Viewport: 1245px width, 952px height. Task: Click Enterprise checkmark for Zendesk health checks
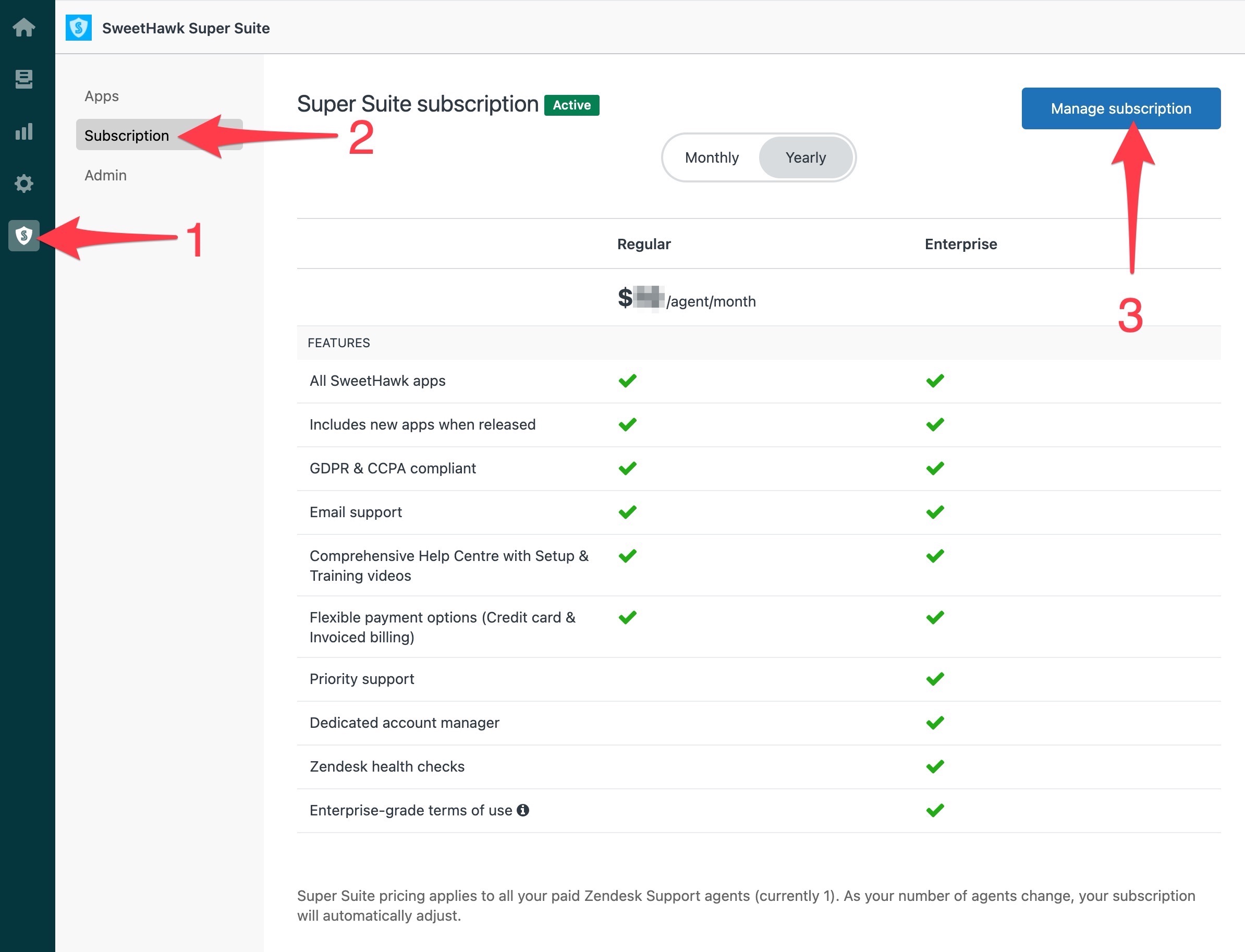[x=935, y=766]
